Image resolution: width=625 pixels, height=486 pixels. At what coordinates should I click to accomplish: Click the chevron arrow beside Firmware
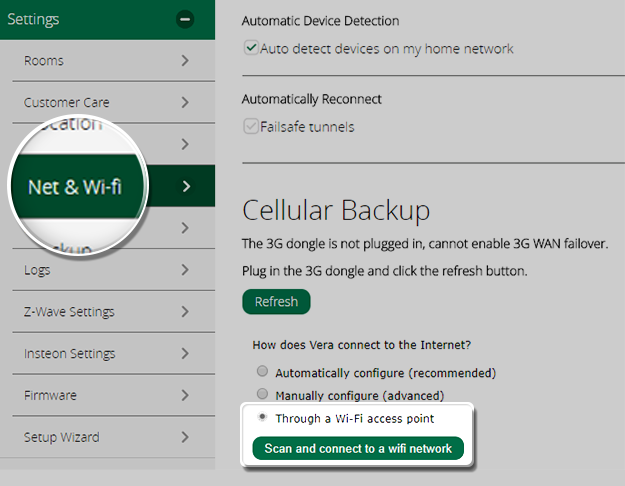185,396
